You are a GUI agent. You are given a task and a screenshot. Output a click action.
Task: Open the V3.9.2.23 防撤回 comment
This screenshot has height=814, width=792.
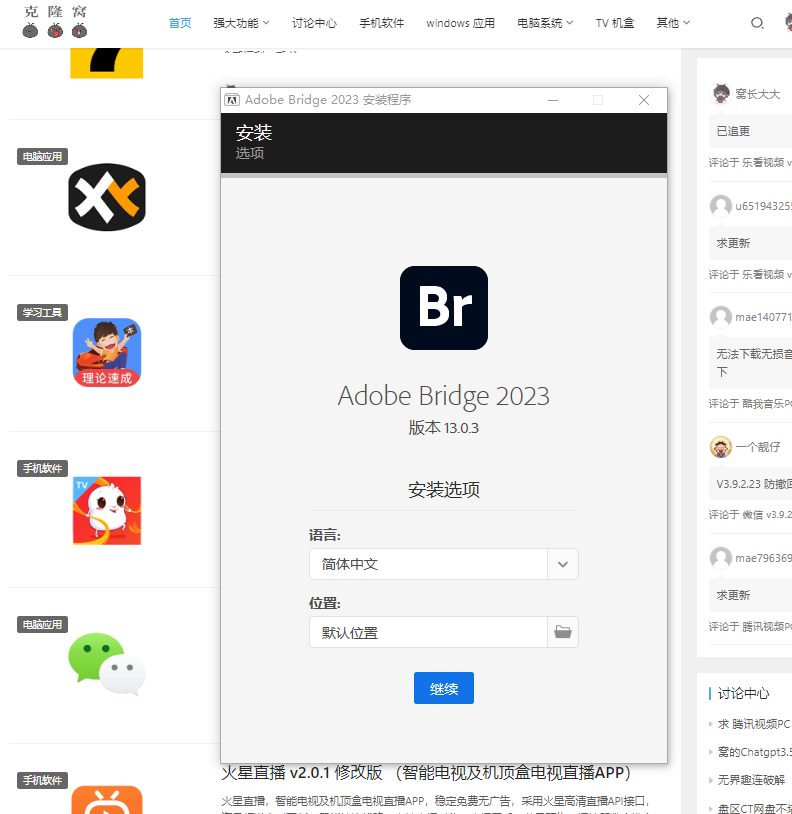754,484
